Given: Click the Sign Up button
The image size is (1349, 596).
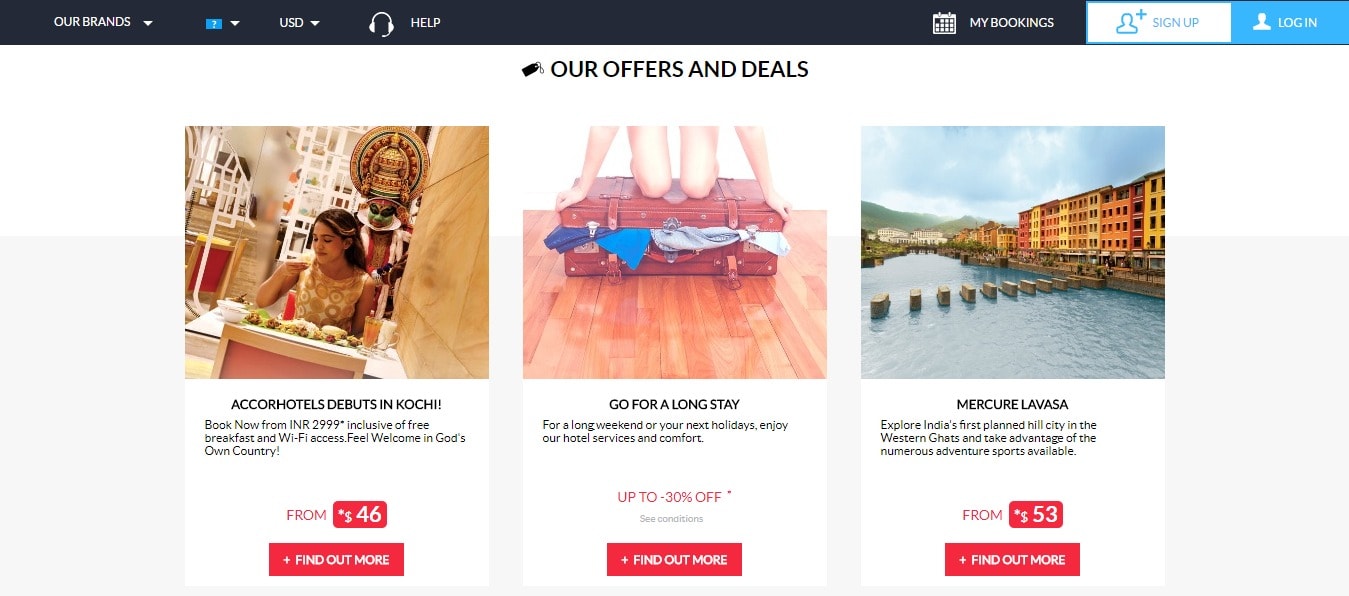Looking at the screenshot, I should click(x=1159, y=22).
